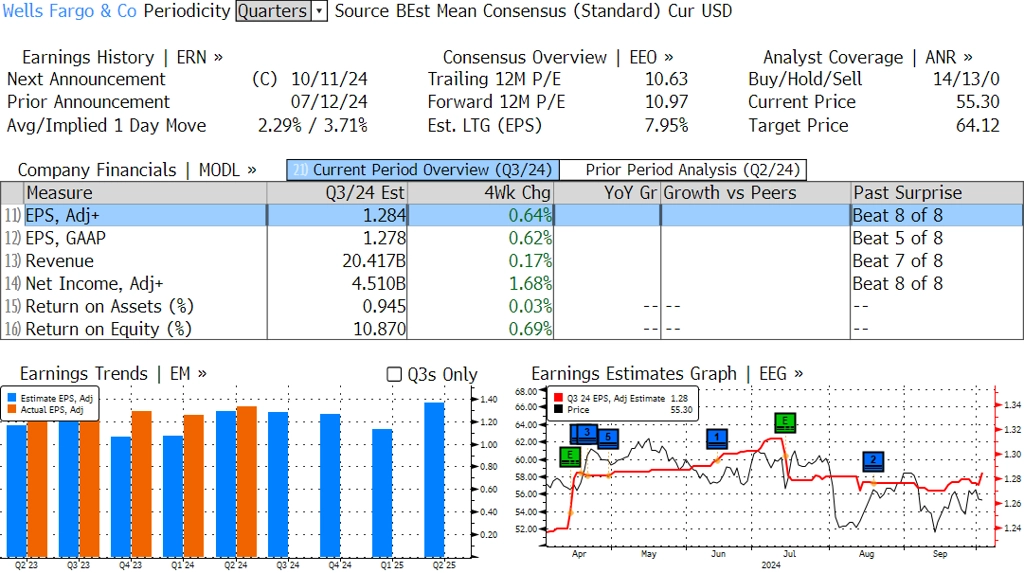The width and height of the screenshot is (1024, 573).
Task: Select row 13) Revenue
Action: 512,261
